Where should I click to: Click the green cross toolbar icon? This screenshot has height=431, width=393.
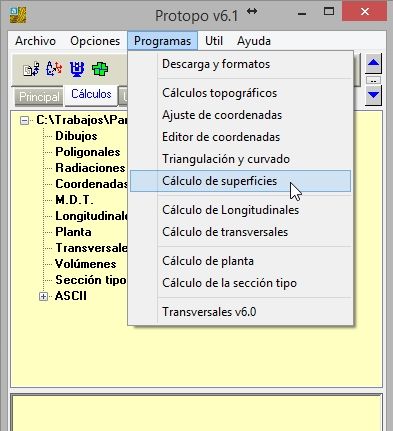pos(100,69)
